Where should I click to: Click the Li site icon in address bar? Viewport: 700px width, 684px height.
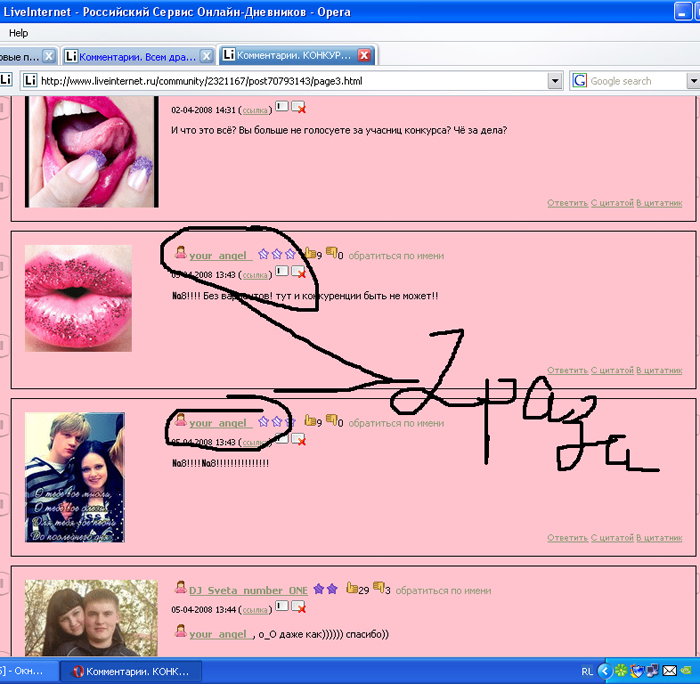point(30,81)
